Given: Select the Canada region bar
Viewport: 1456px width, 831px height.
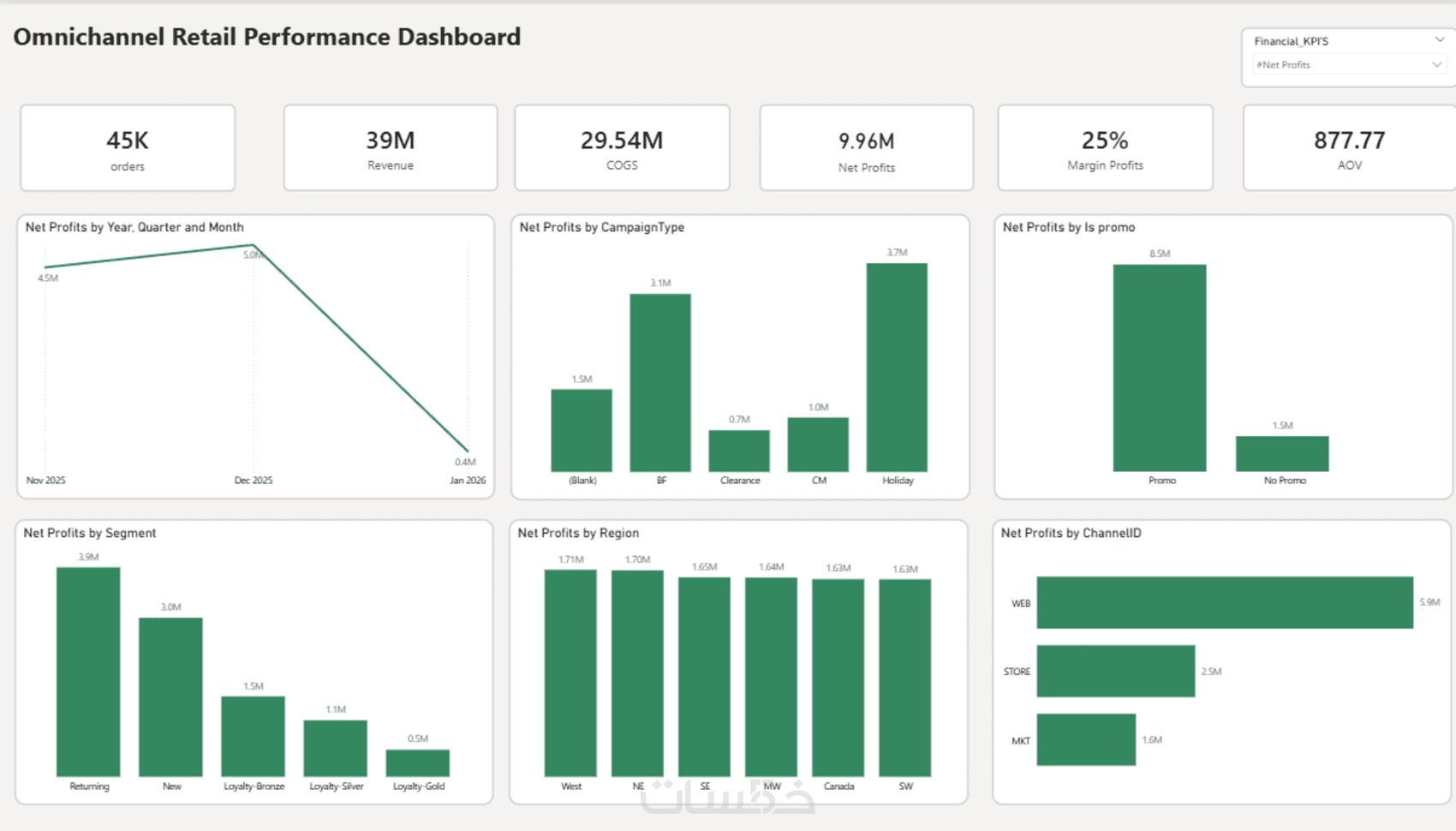Looking at the screenshot, I should click(x=838, y=678).
